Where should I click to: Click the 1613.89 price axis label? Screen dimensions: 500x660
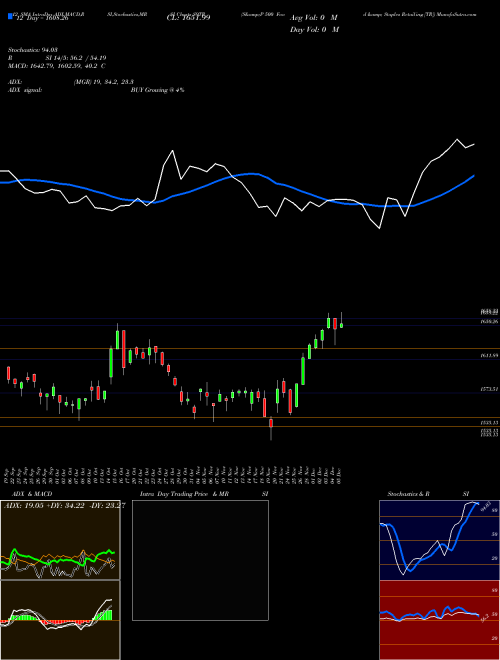[x=489, y=356]
